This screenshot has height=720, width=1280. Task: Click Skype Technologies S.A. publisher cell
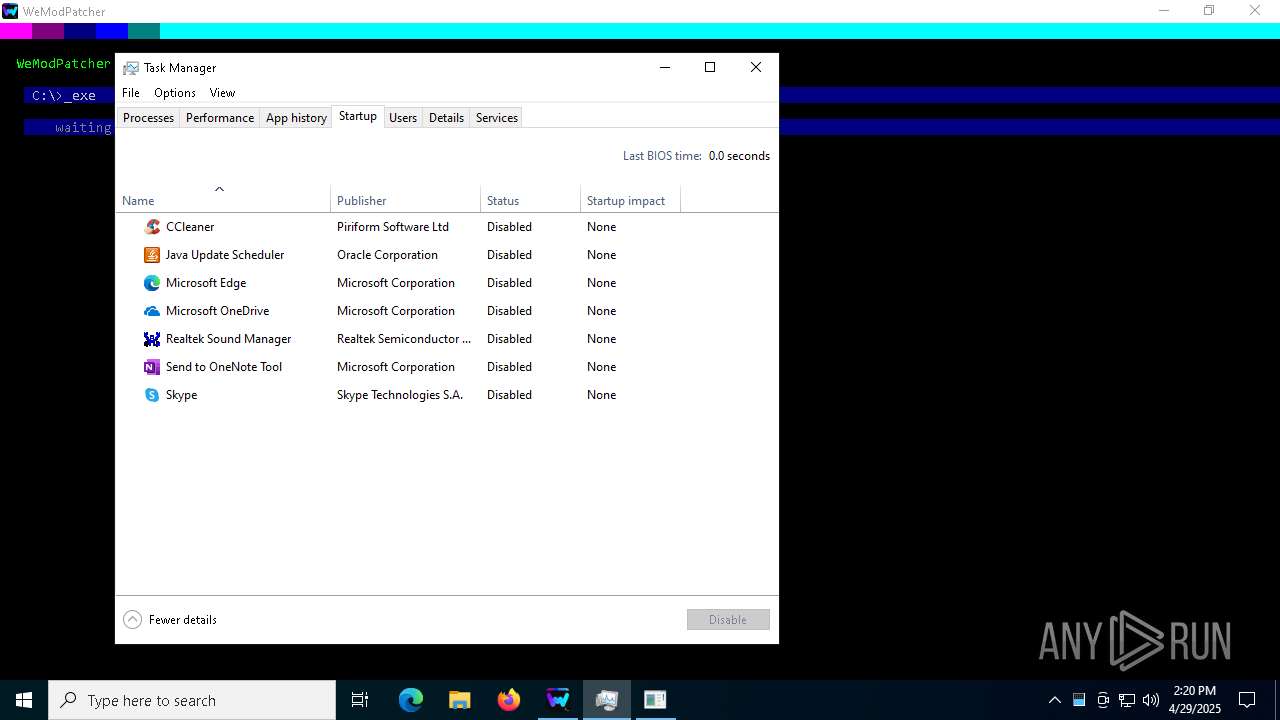tap(400, 395)
